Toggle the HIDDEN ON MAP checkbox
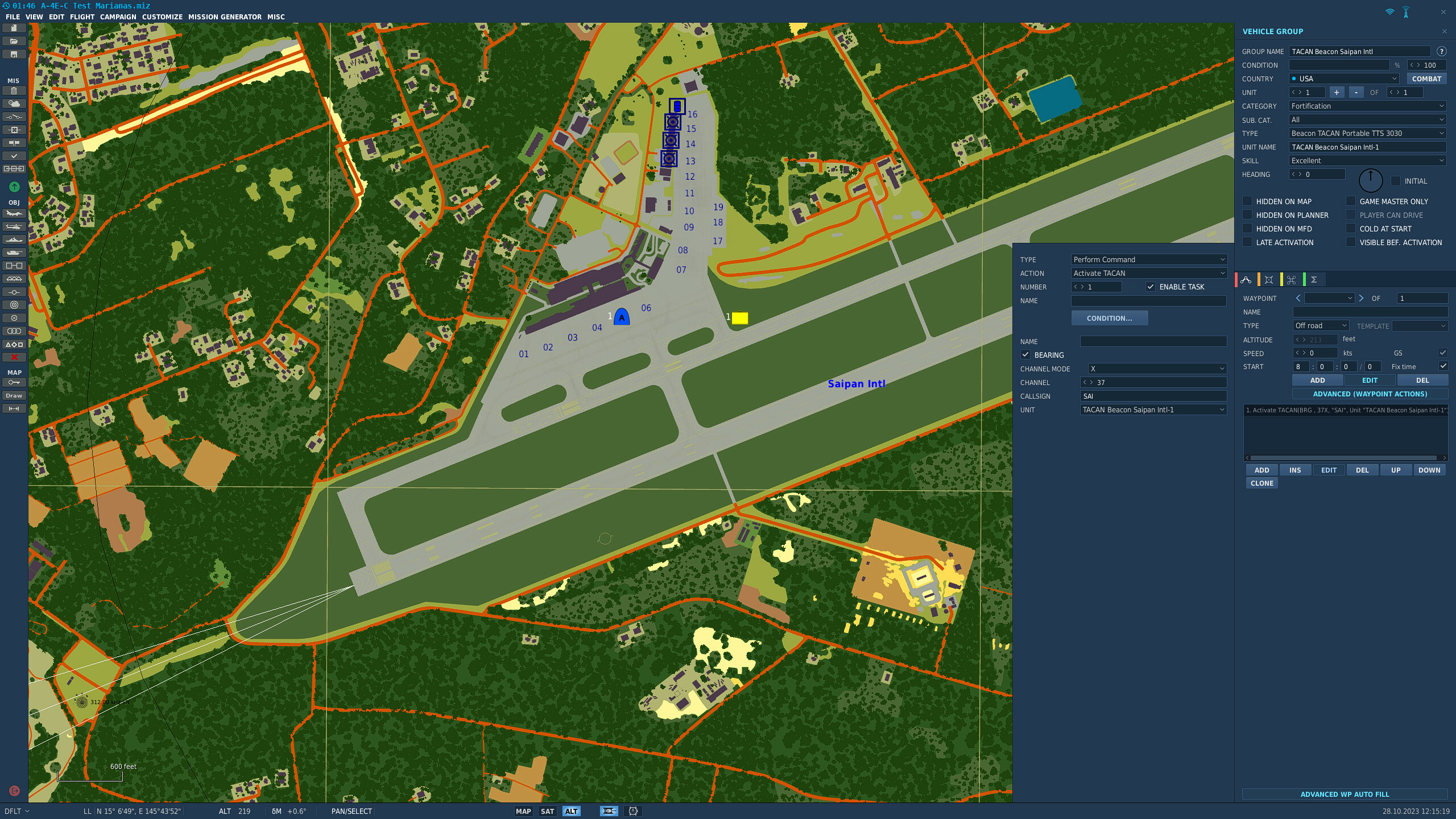The height and width of the screenshot is (819, 1456). [1247, 201]
